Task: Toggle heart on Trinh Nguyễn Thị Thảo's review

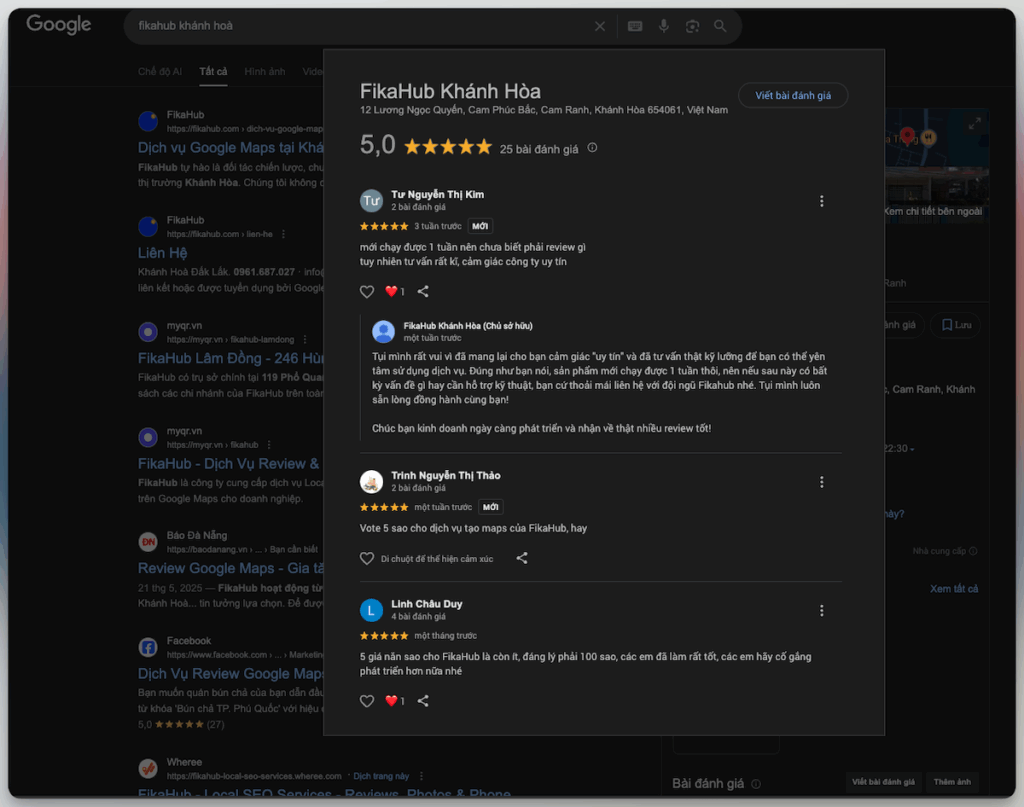Action: tap(367, 558)
